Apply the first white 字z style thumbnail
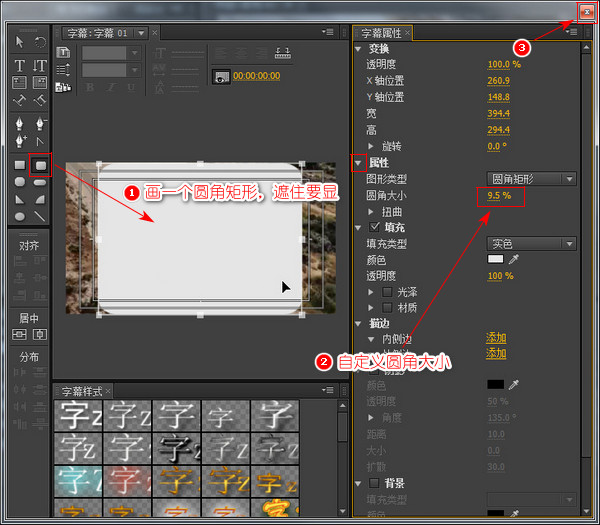The height and width of the screenshot is (525, 600). tap(78, 416)
